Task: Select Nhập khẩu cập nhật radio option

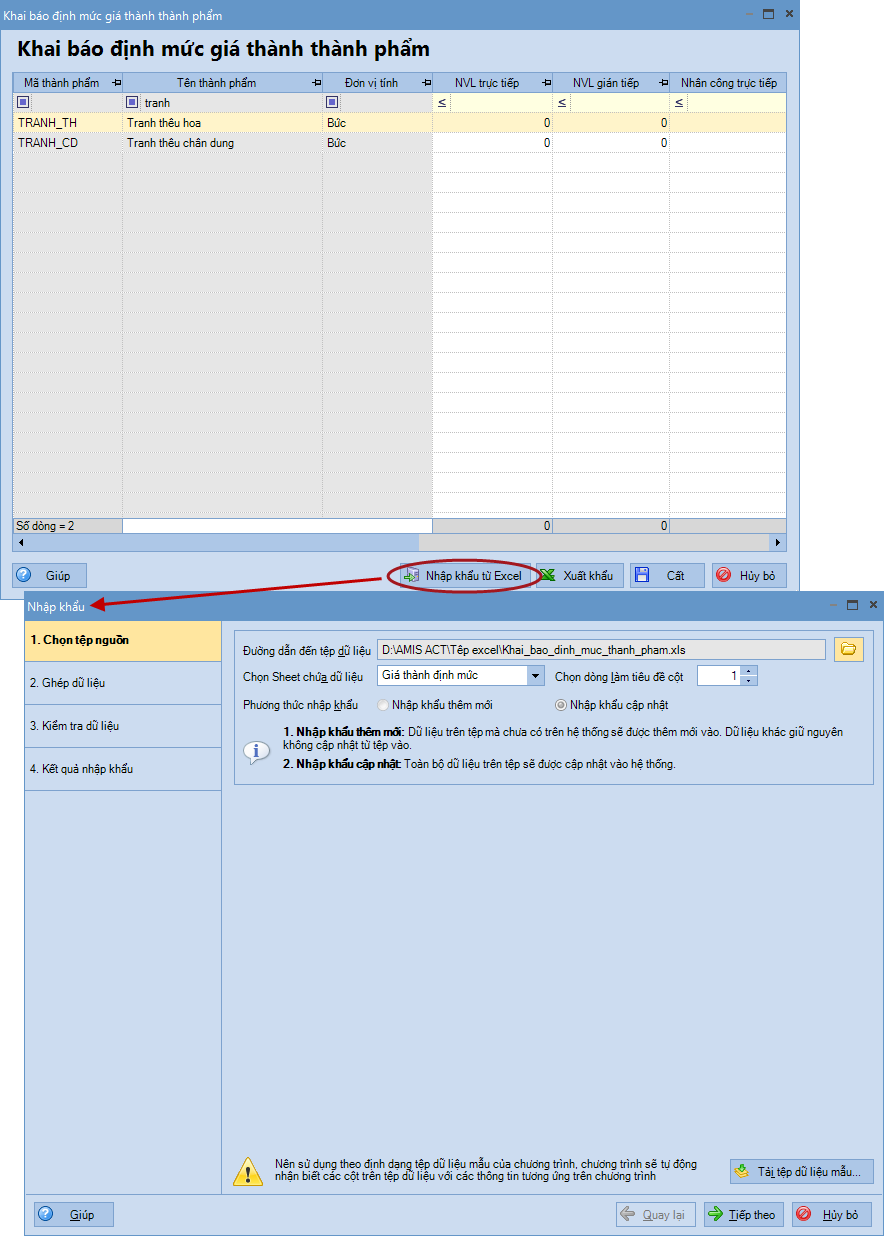Action: [561, 705]
